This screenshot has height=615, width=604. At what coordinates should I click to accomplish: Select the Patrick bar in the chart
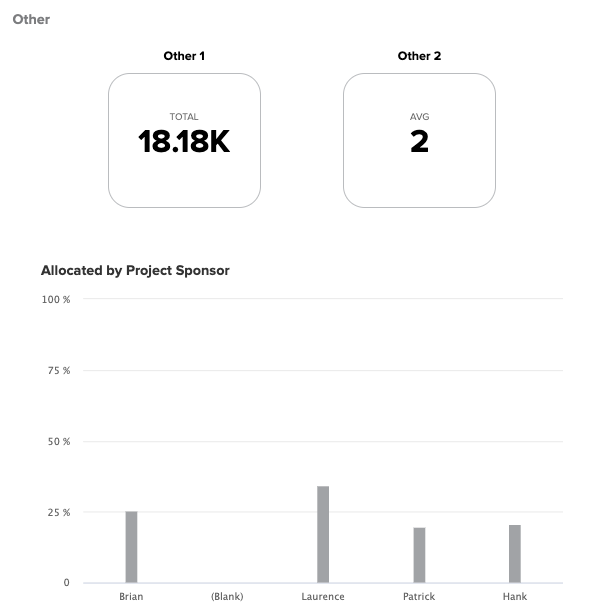click(x=419, y=555)
